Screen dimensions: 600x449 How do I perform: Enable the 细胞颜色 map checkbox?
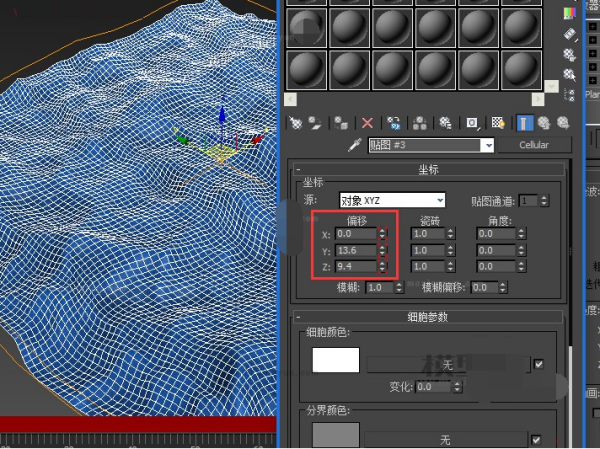[539, 364]
